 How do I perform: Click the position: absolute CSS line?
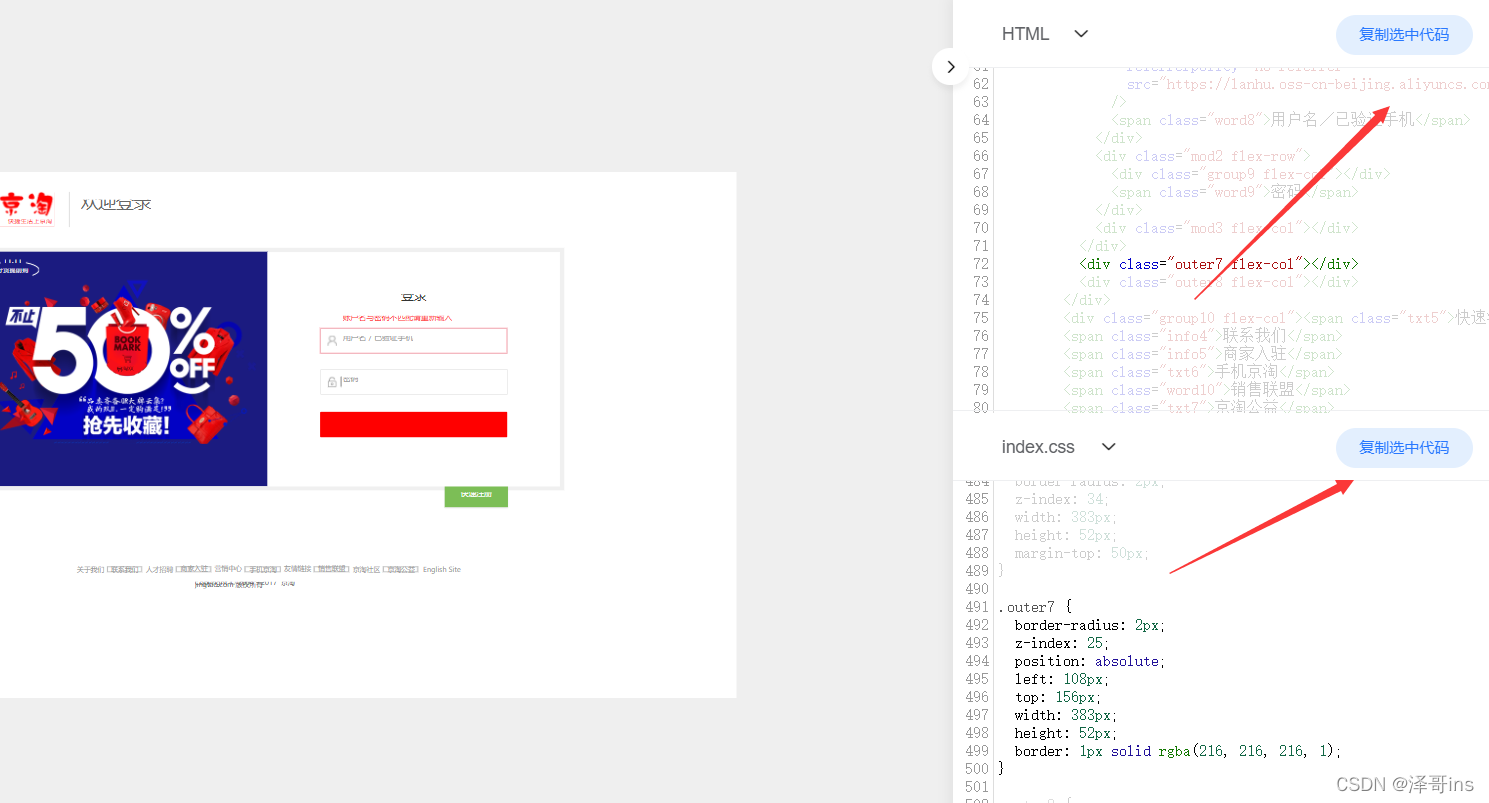pyautogui.click(x=1090, y=661)
